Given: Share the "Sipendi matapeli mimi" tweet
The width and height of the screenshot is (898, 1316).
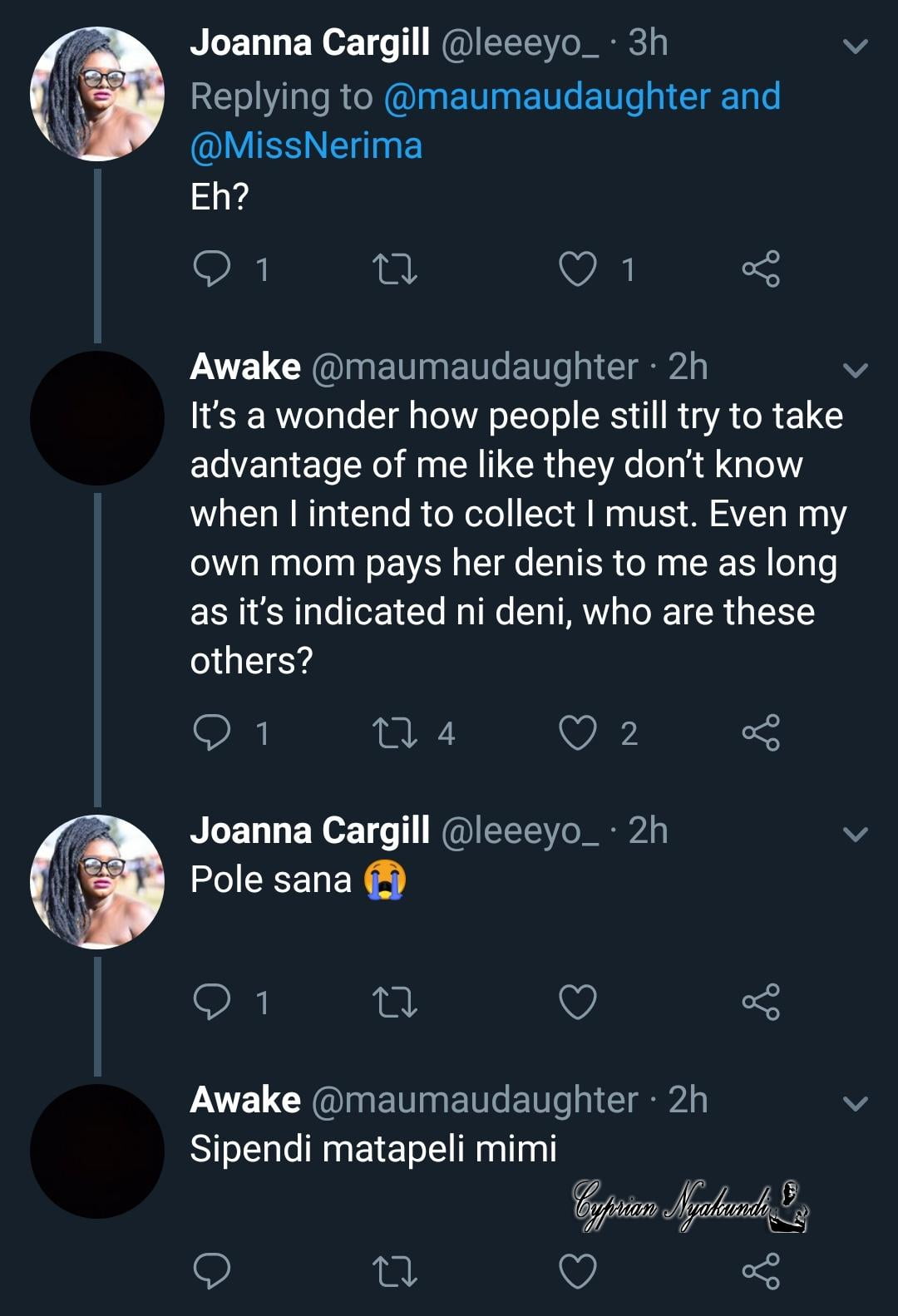Looking at the screenshot, I should [761, 1271].
